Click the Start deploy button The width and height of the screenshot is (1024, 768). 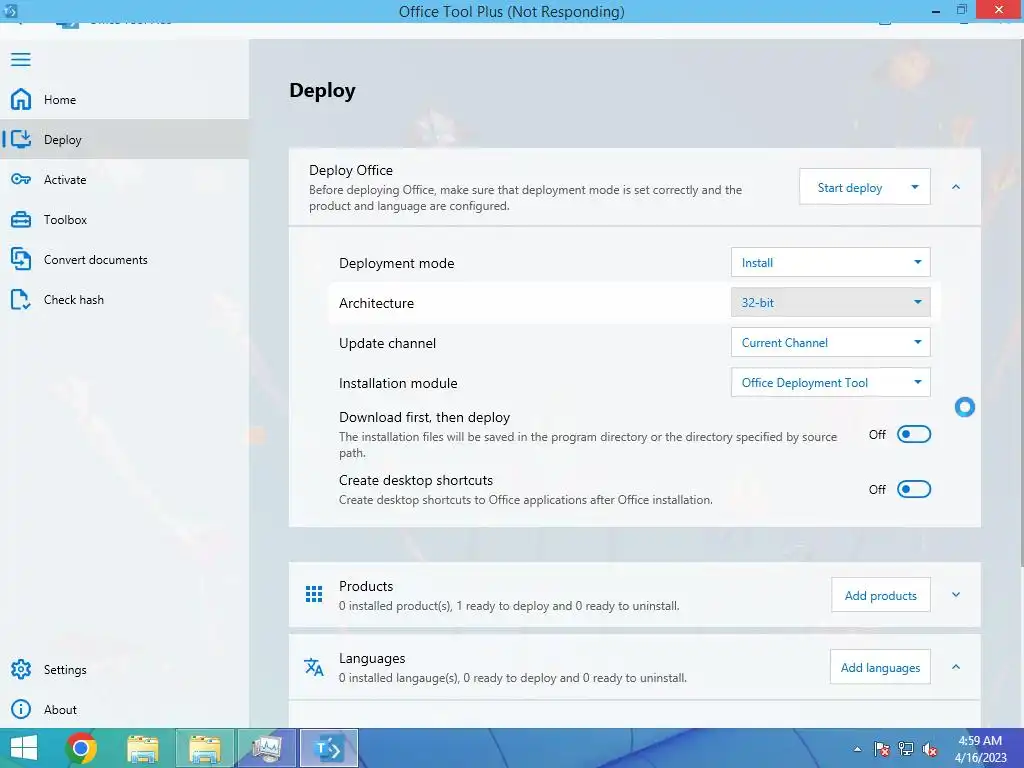(x=850, y=187)
